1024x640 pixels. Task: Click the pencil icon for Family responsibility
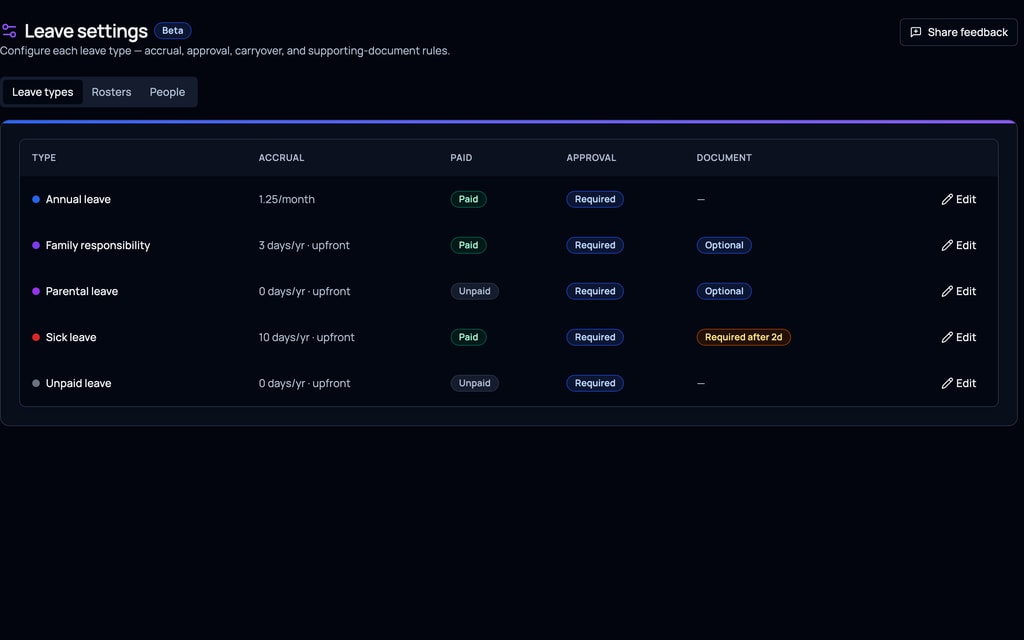pyautogui.click(x=947, y=246)
